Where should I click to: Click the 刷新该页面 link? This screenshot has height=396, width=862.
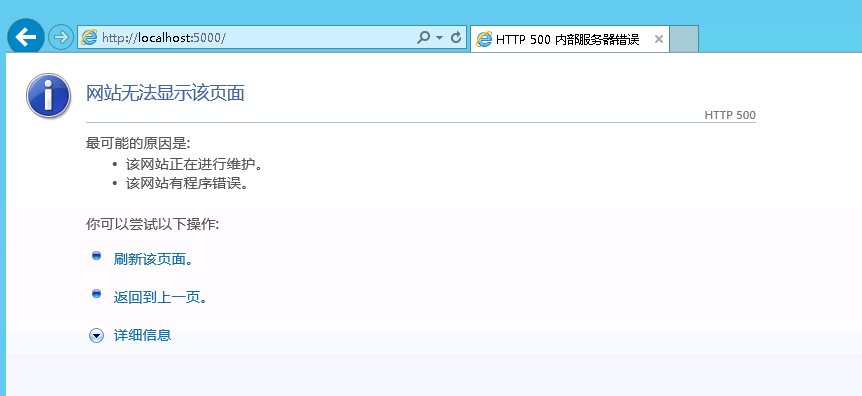tap(153, 259)
